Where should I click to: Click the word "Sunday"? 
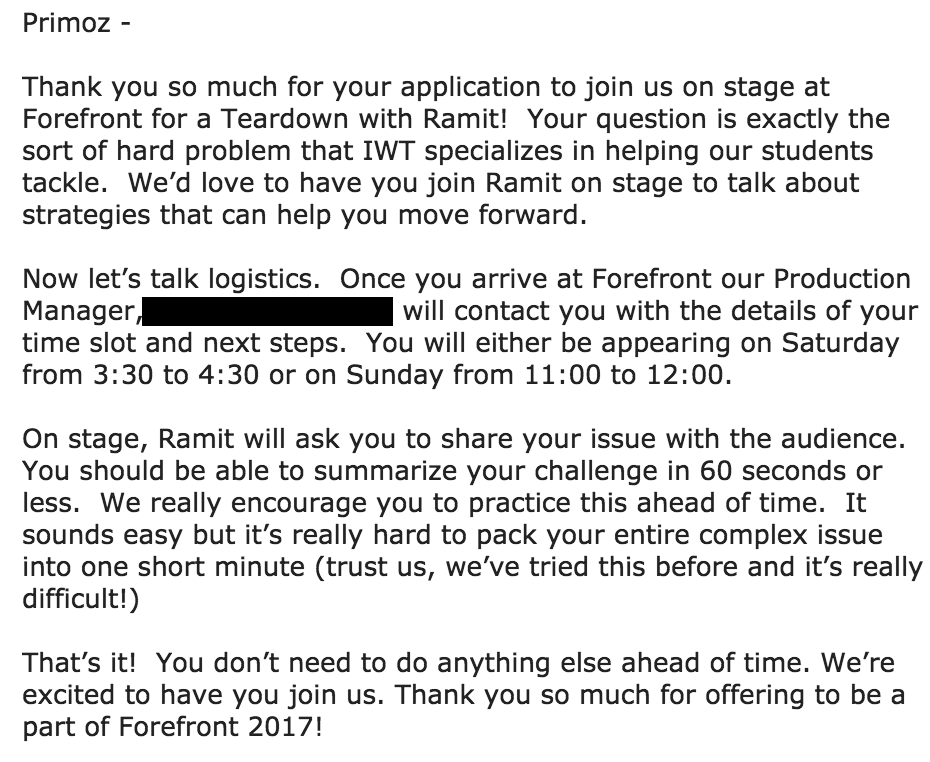tap(394, 375)
